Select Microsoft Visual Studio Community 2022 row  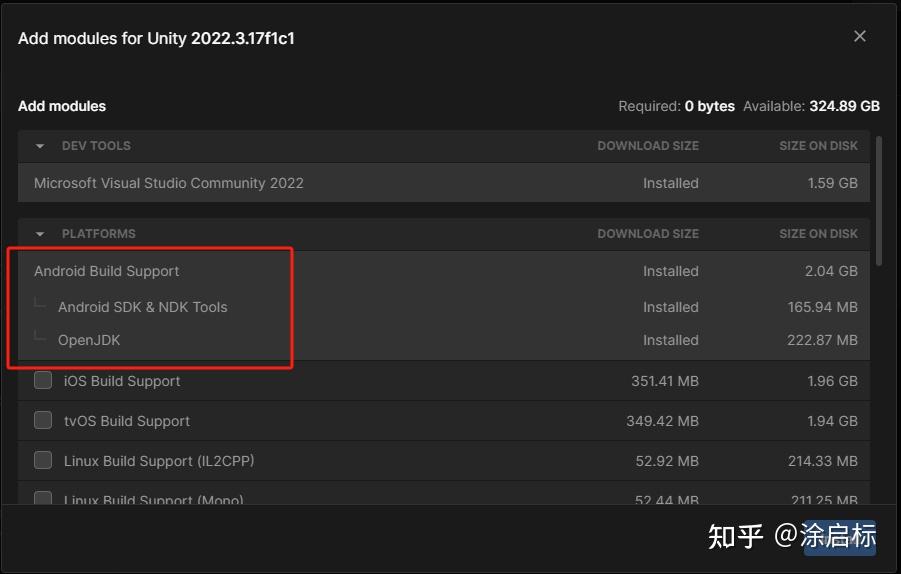coord(444,183)
